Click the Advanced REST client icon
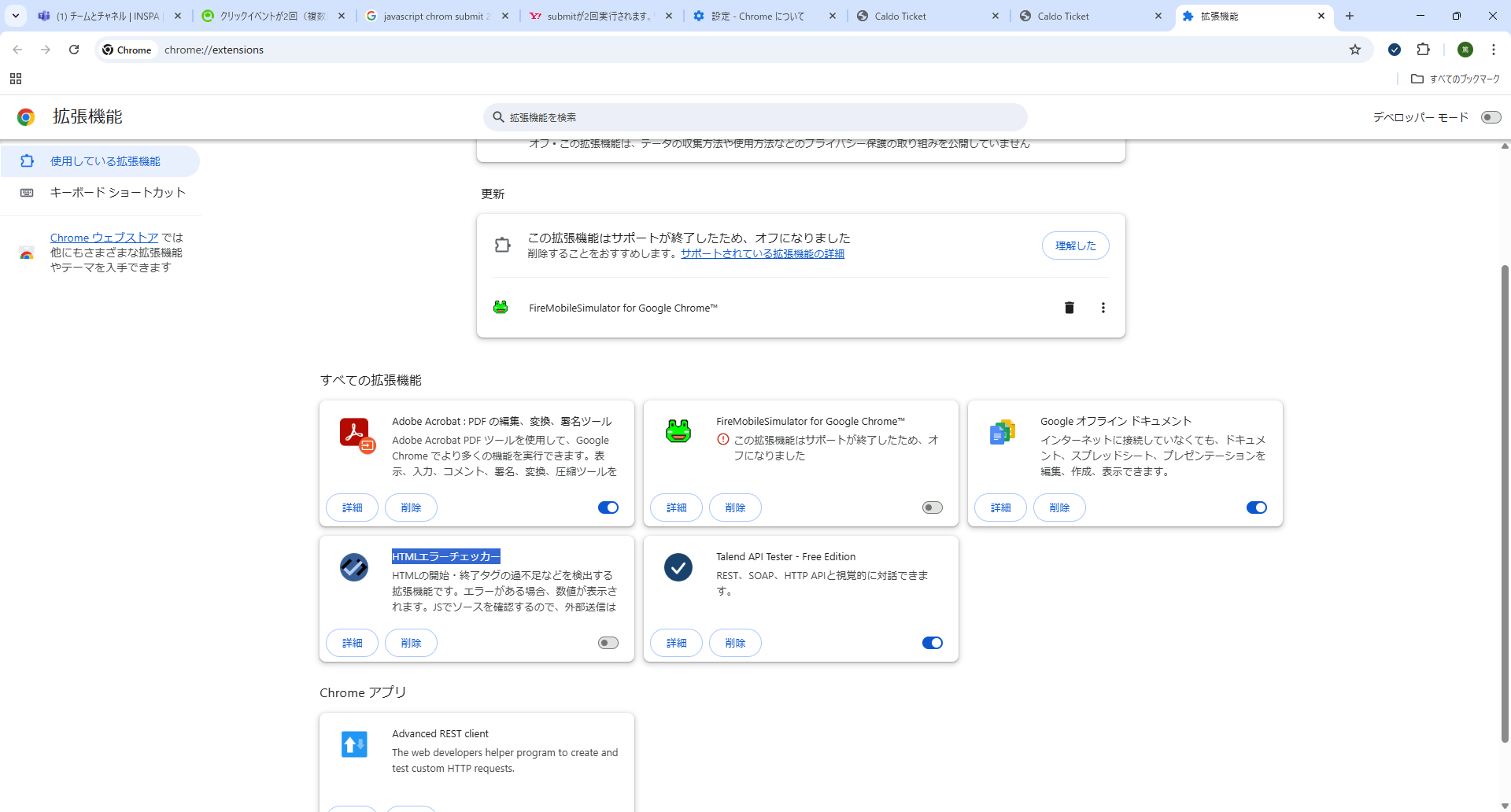Screen dimensions: 1511x812 [354, 744]
